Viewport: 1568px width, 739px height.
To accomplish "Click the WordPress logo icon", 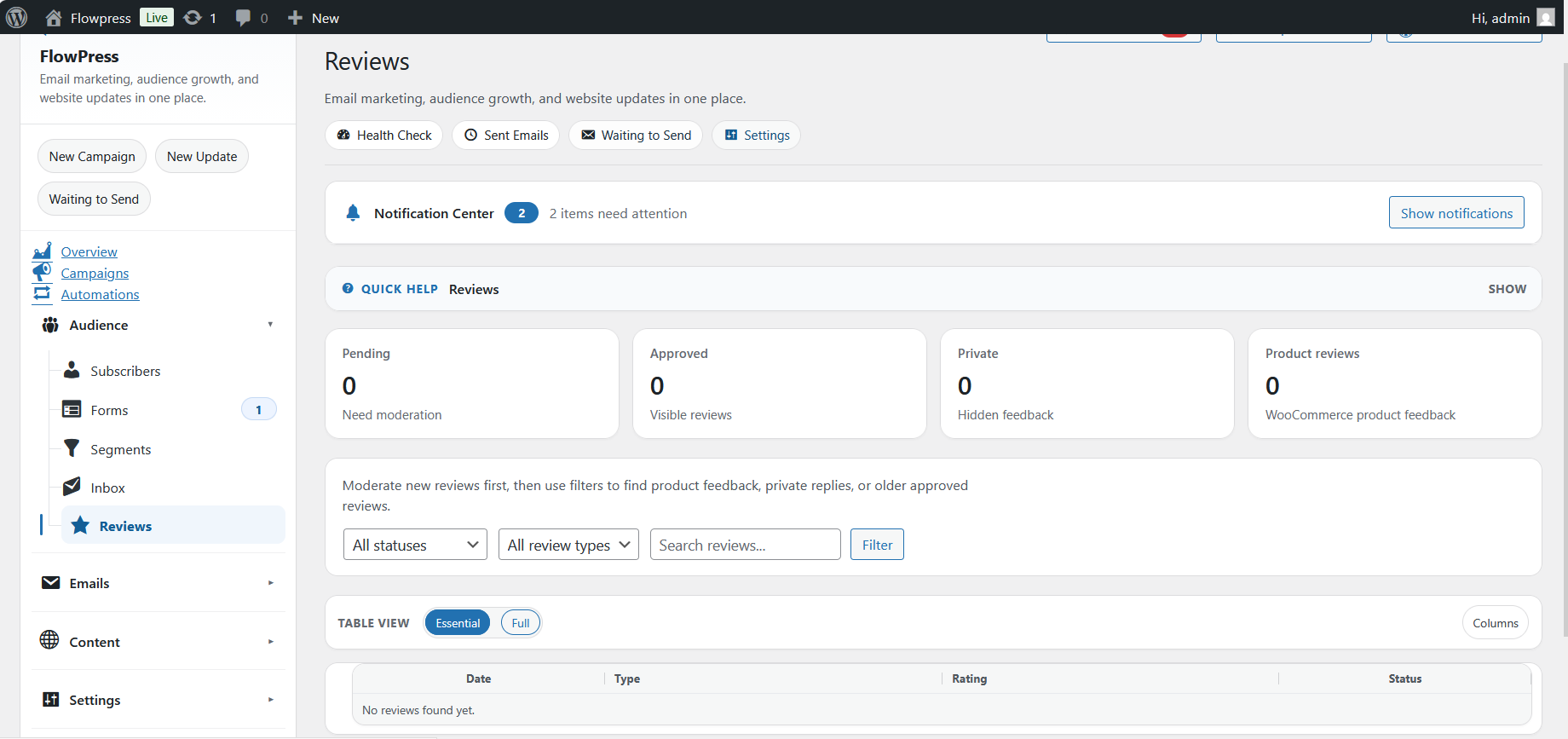I will click(x=17, y=17).
